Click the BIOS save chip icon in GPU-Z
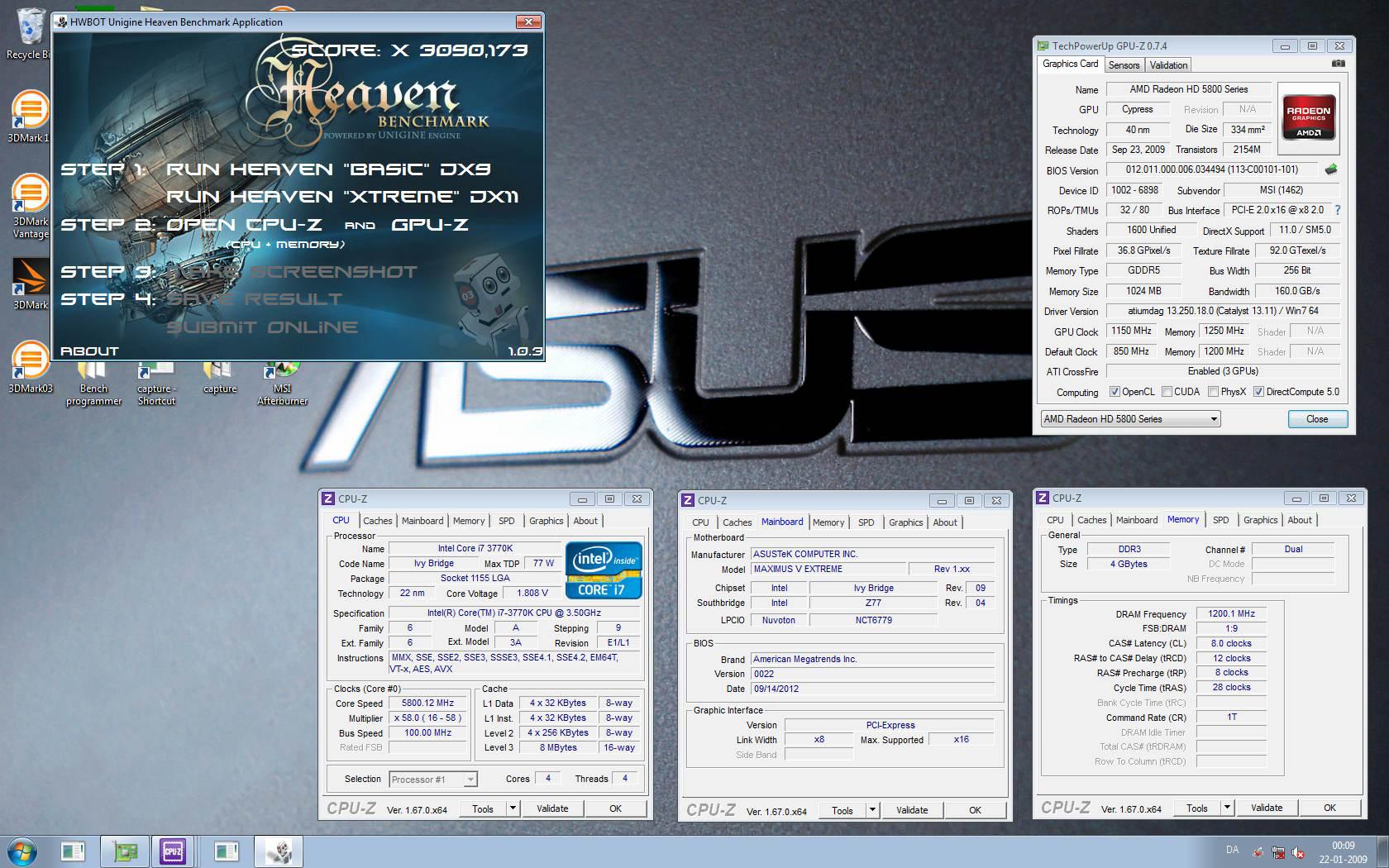Screen dimensions: 1389x868 pos(1331,169)
